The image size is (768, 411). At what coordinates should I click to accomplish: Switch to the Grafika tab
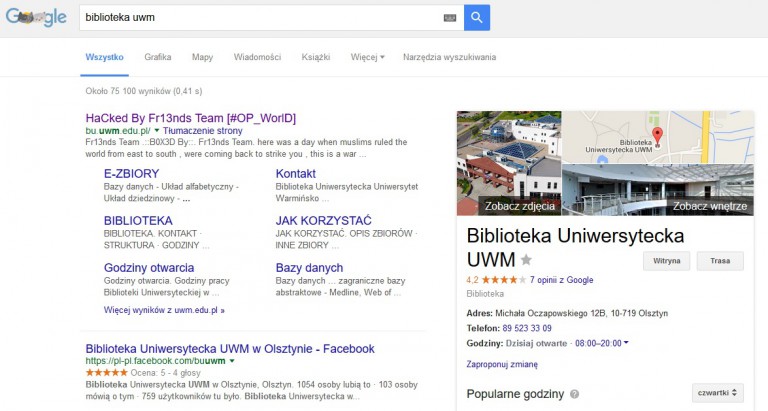(157, 57)
